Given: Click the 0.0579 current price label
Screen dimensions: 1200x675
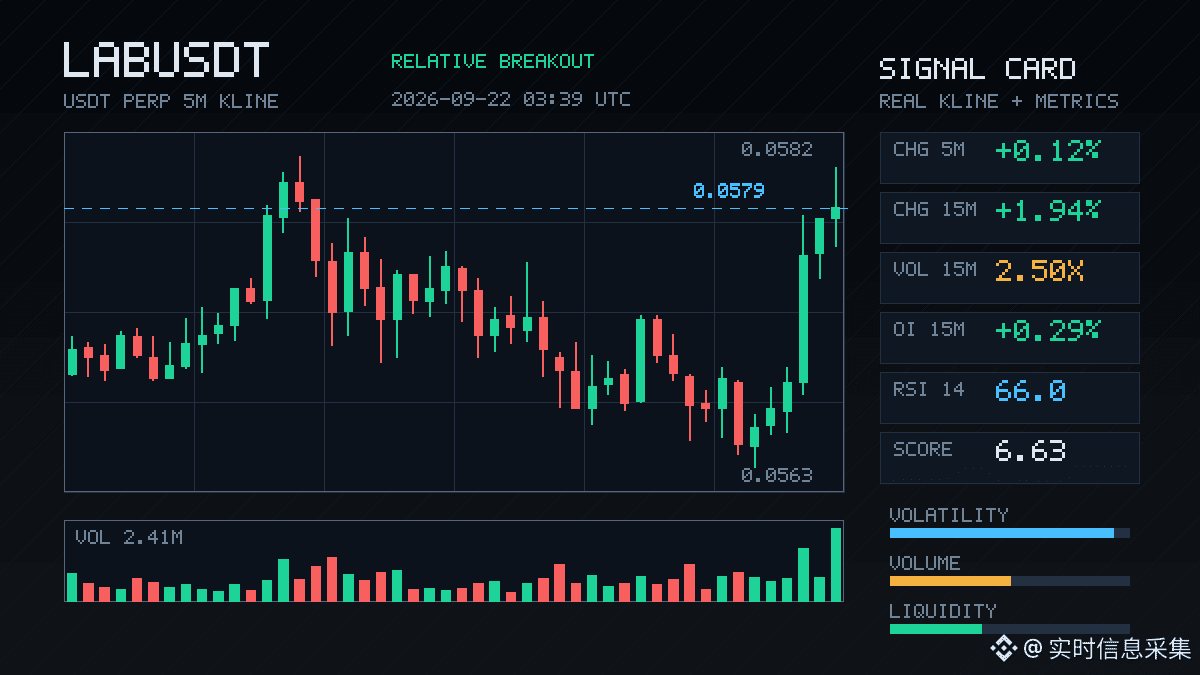Looking at the screenshot, I should (728, 190).
